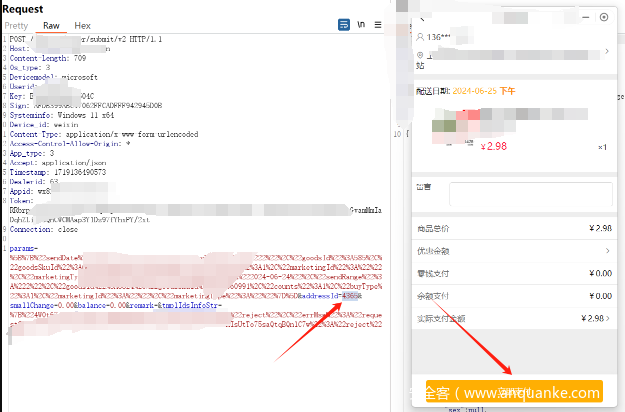
Task: Click the Systeminfo: Windows 11 x64 header
Action: [x=62, y=115]
